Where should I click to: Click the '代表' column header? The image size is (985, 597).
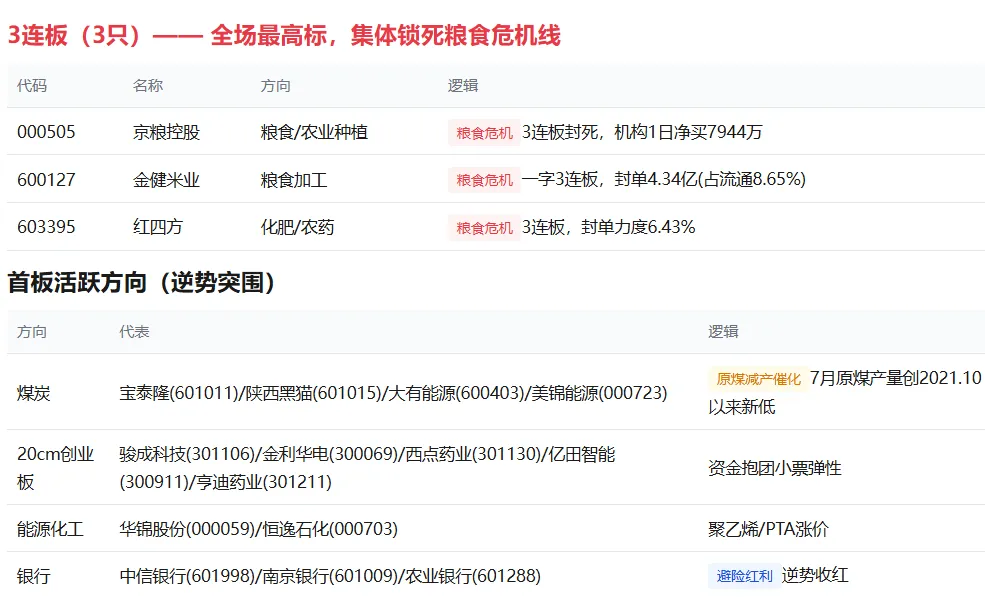134,332
